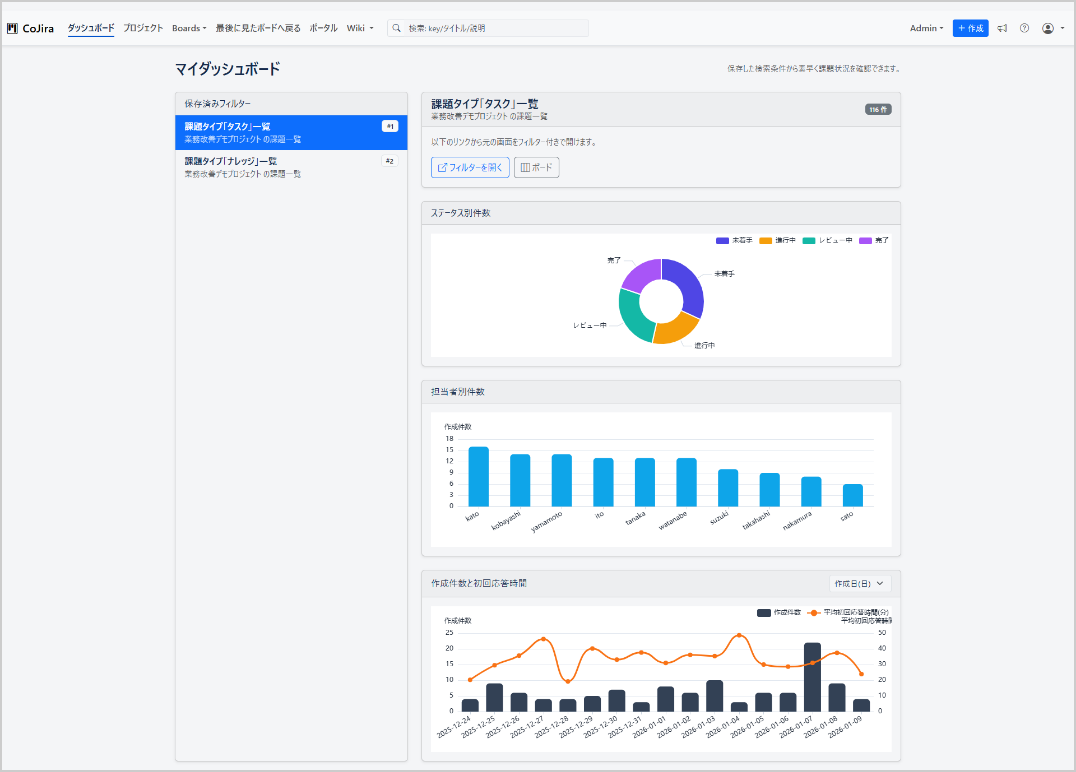Click the orange 進行中 donut segment
The height and width of the screenshot is (772, 1076).
coord(676,328)
